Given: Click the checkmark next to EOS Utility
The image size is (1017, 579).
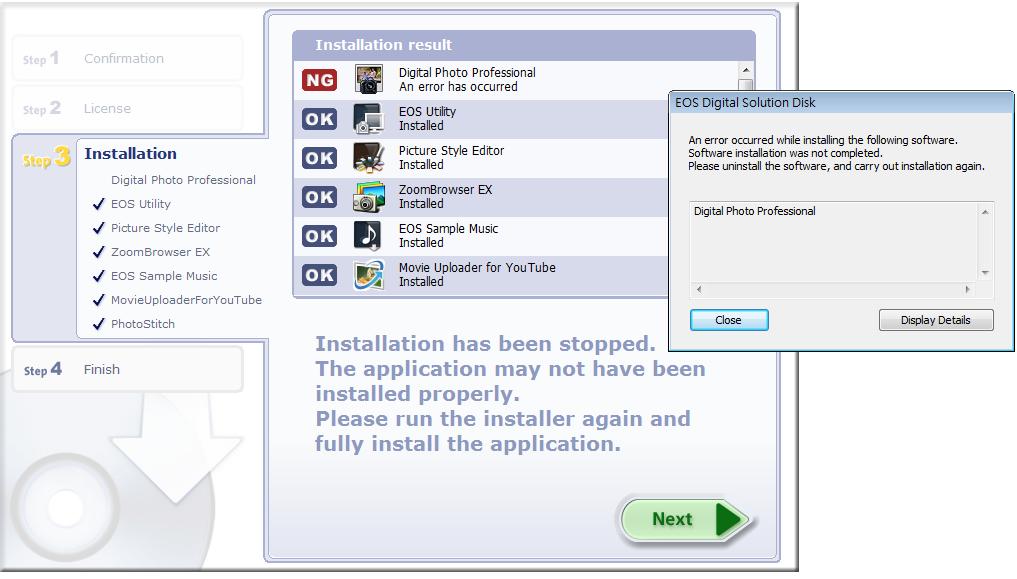Looking at the screenshot, I should click(x=99, y=204).
